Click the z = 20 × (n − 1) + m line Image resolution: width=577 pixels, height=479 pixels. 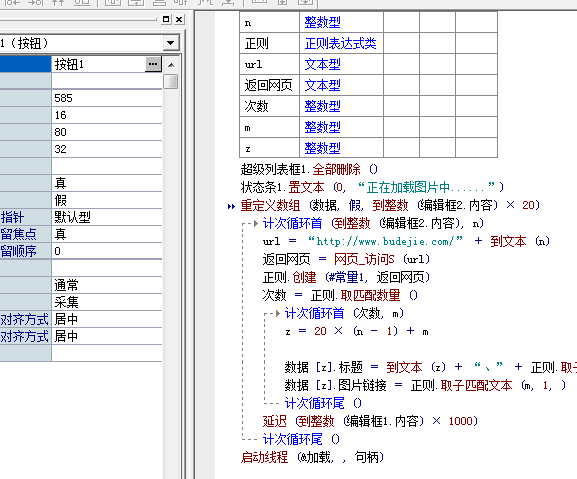point(356,332)
